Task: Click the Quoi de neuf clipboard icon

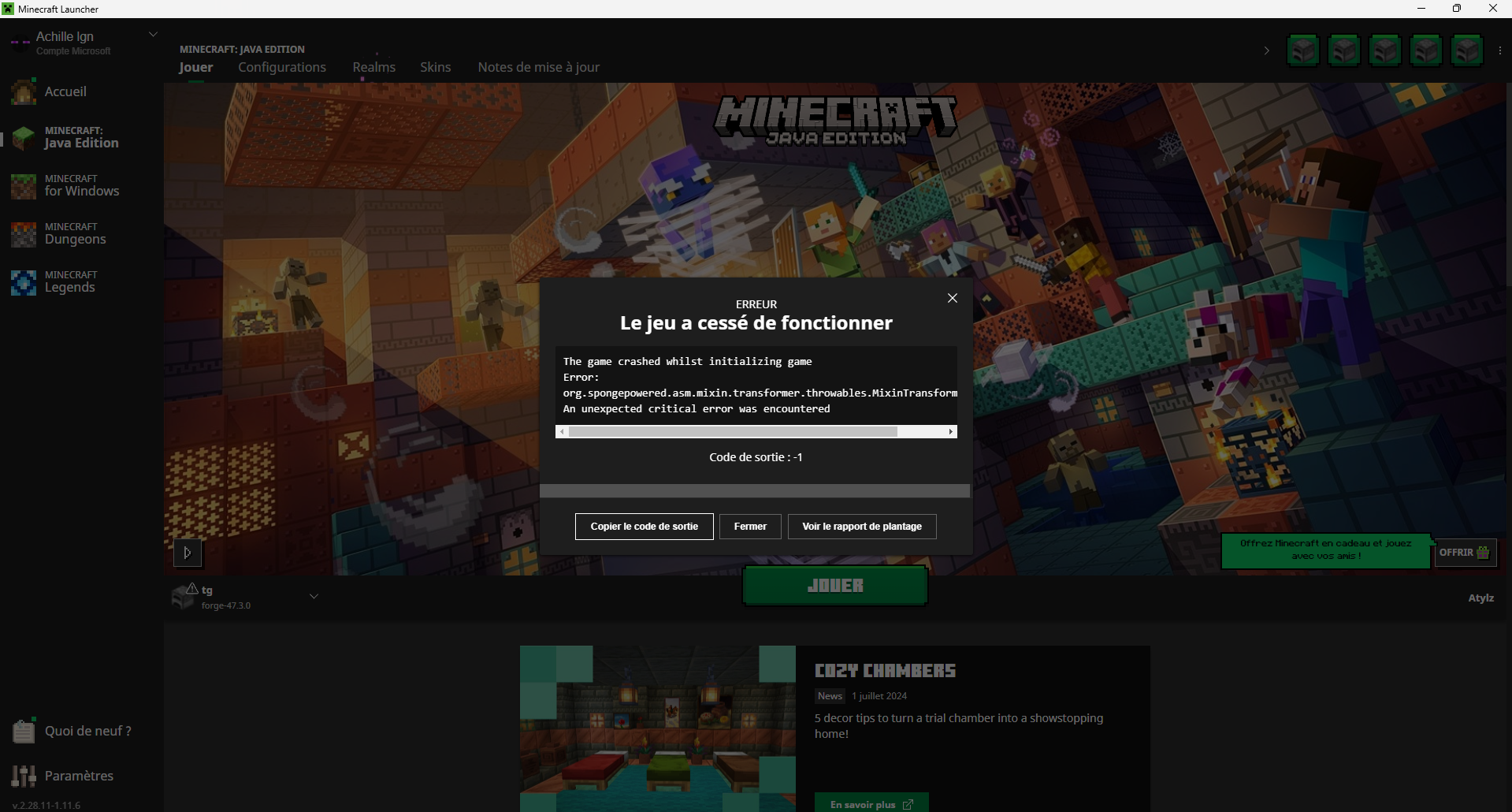Action: (24, 731)
